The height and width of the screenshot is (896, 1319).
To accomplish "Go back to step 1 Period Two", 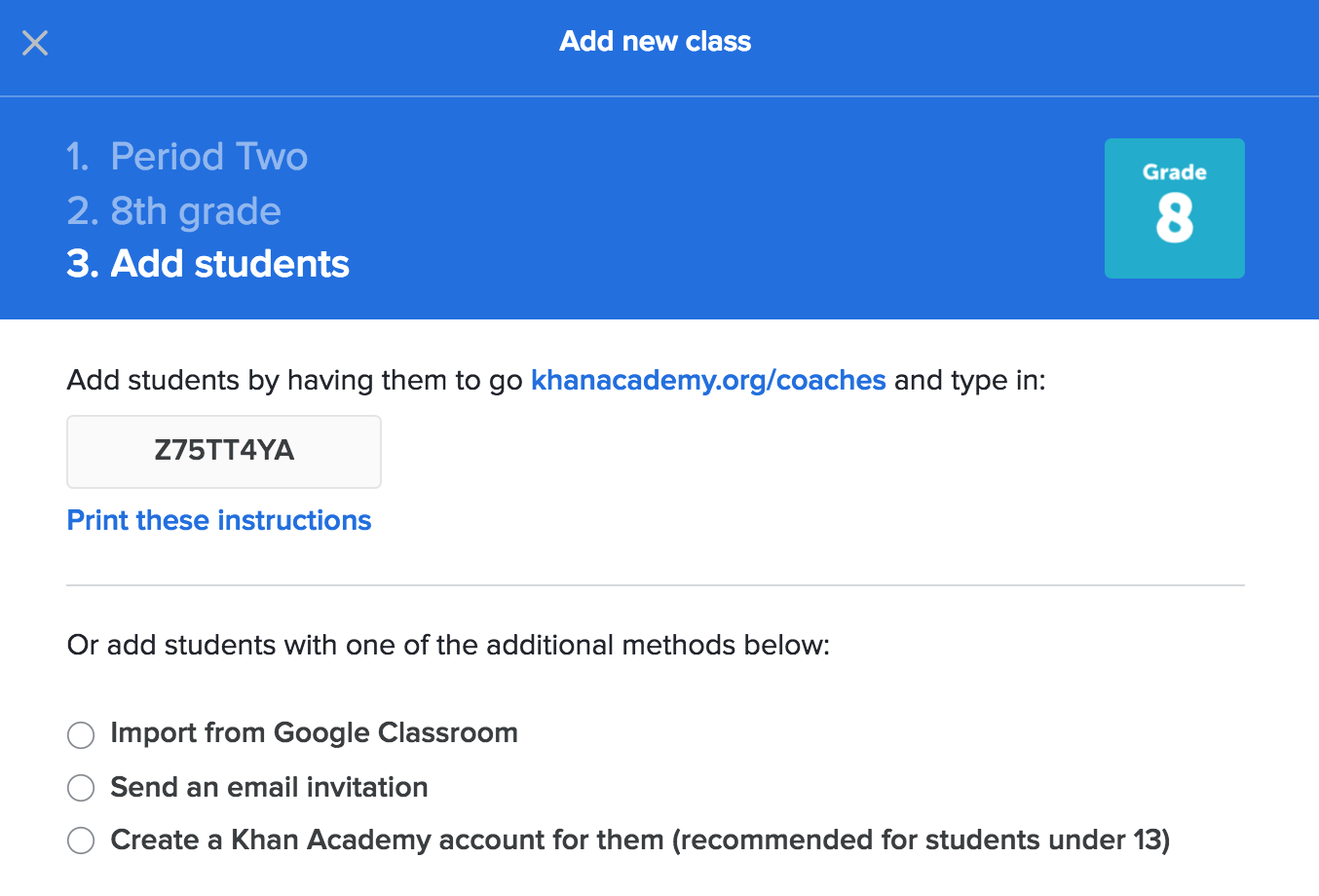I will click(187, 157).
